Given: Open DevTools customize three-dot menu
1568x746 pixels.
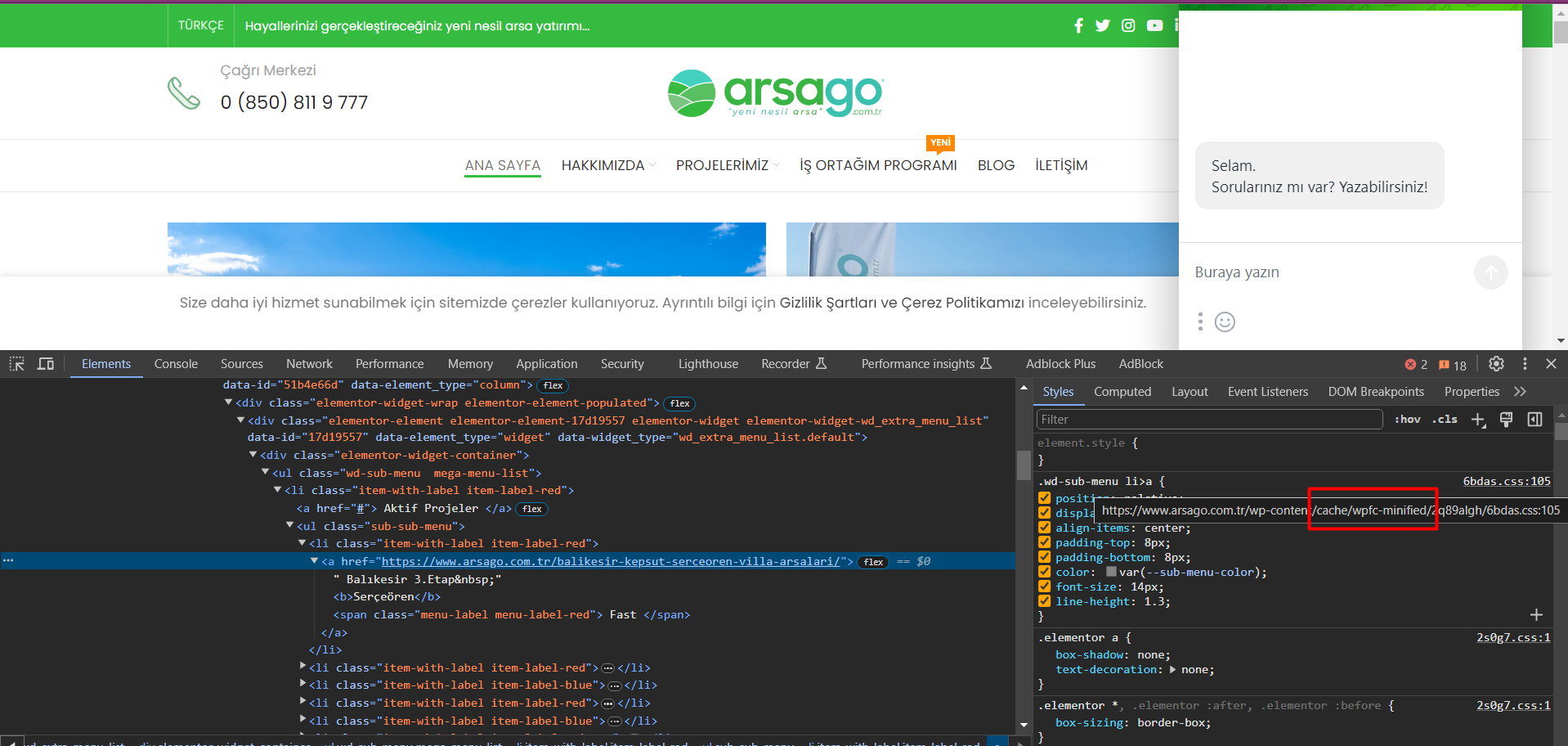Looking at the screenshot, I should click(1525, 364).
